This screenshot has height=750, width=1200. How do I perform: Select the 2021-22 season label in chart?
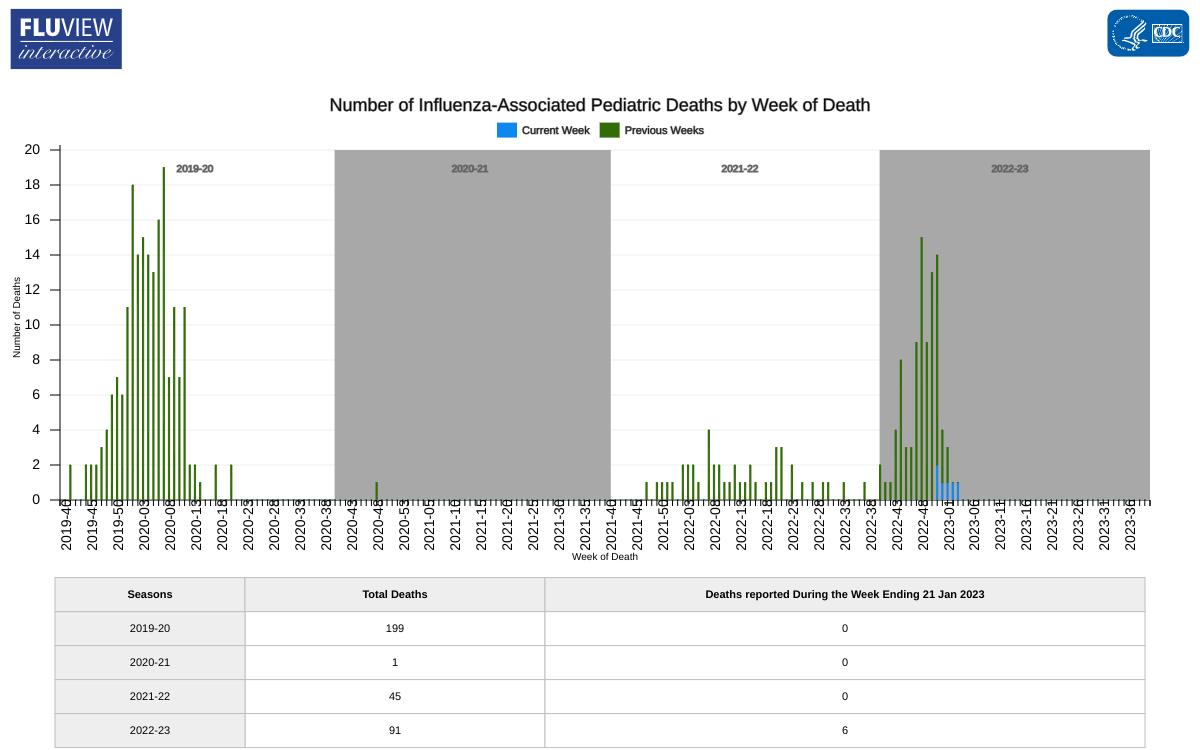click(740, 169)
